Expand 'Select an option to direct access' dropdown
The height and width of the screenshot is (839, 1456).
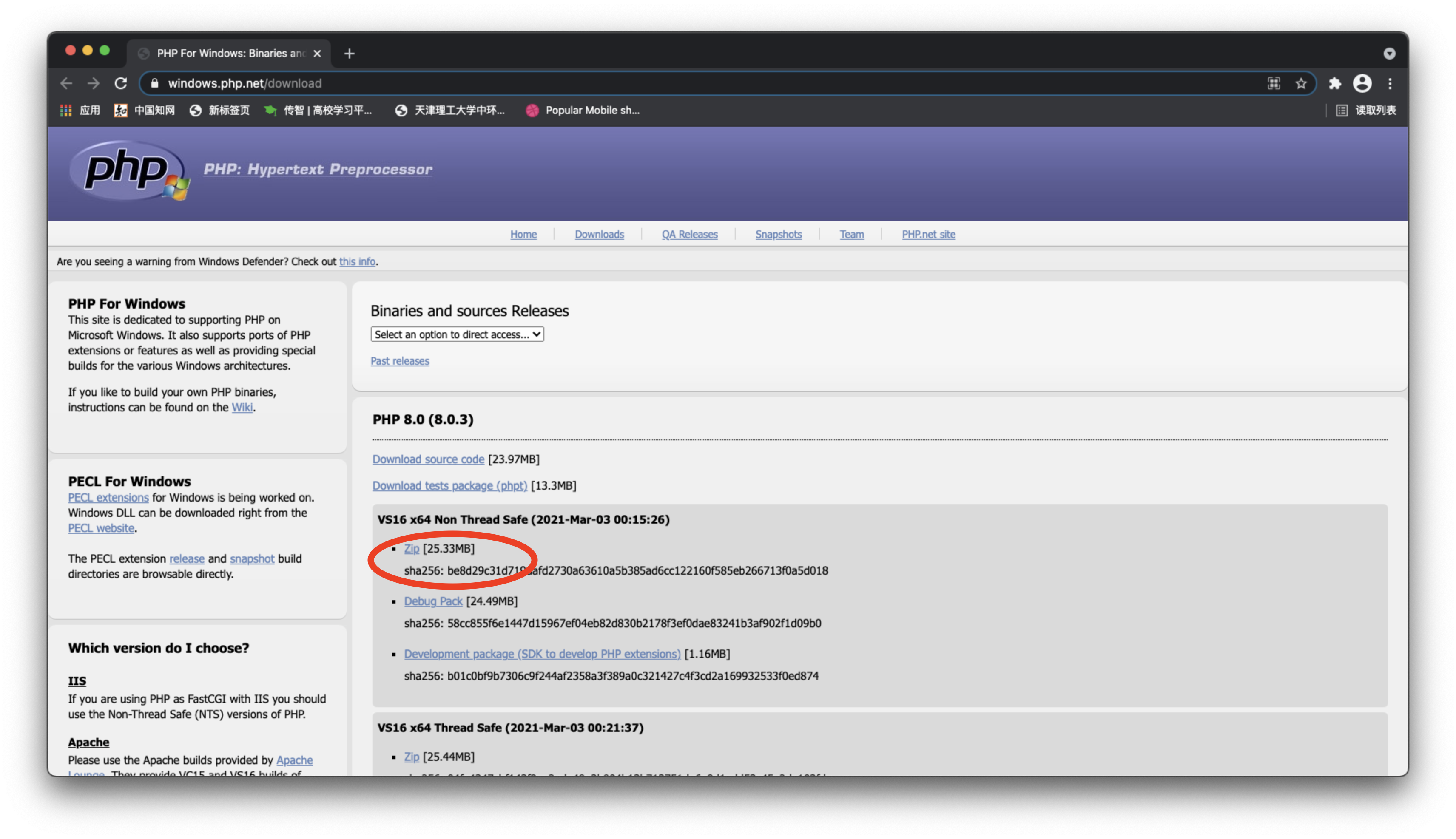point(457,335)
